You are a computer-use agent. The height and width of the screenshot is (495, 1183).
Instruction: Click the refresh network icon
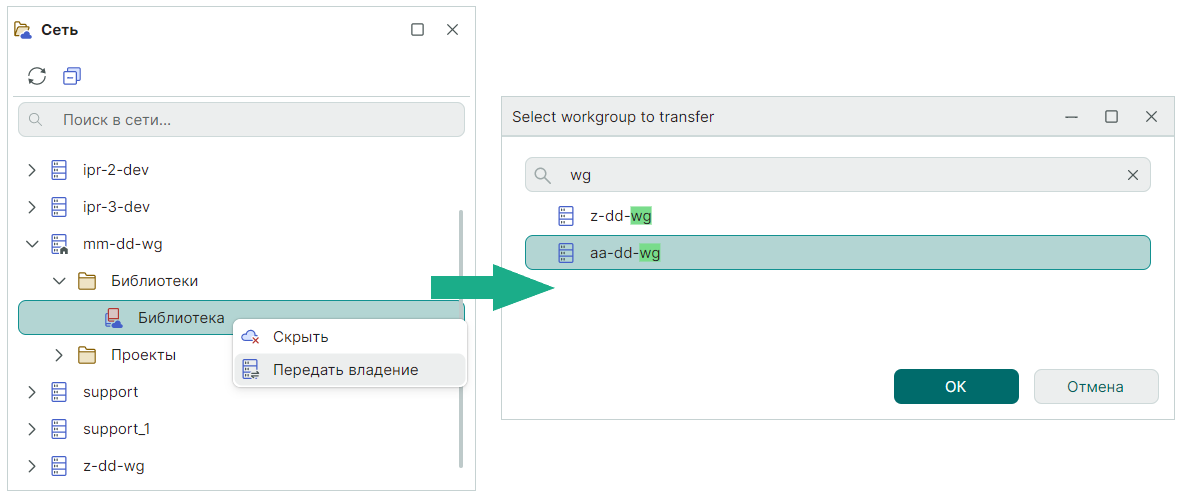point(37,76)
